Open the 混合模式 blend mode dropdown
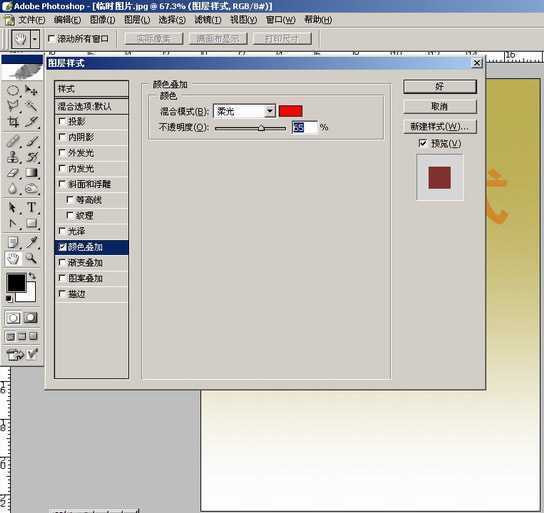 point(270,111)
